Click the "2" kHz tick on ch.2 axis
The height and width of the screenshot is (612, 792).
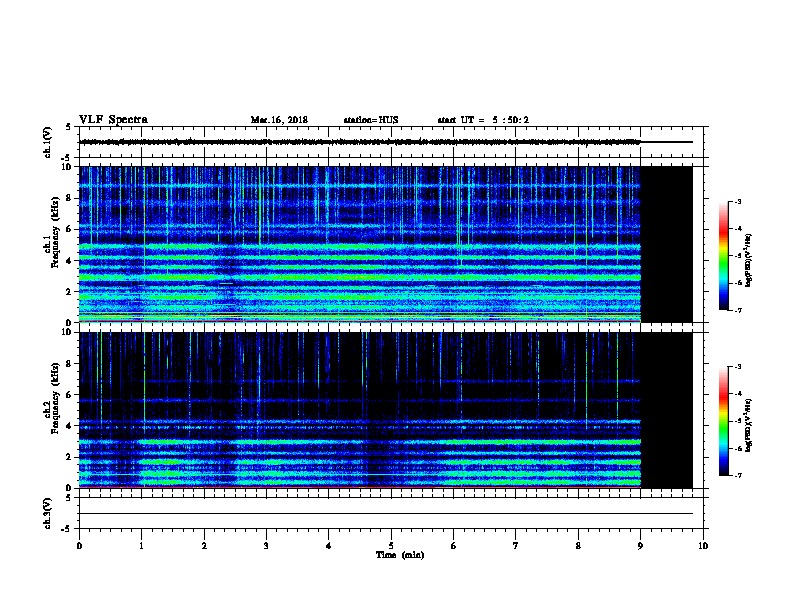70,457
